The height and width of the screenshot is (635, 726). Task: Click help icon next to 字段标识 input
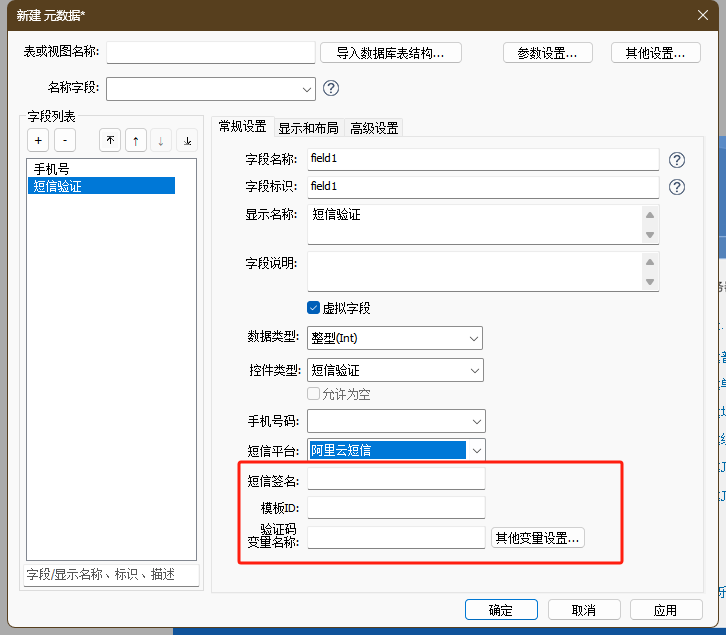pyautogui.click(x=677, y=187)
